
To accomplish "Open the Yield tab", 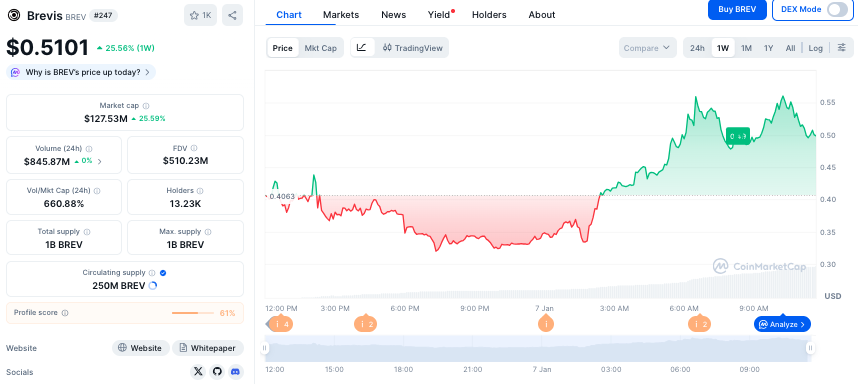I will (440, 15).
